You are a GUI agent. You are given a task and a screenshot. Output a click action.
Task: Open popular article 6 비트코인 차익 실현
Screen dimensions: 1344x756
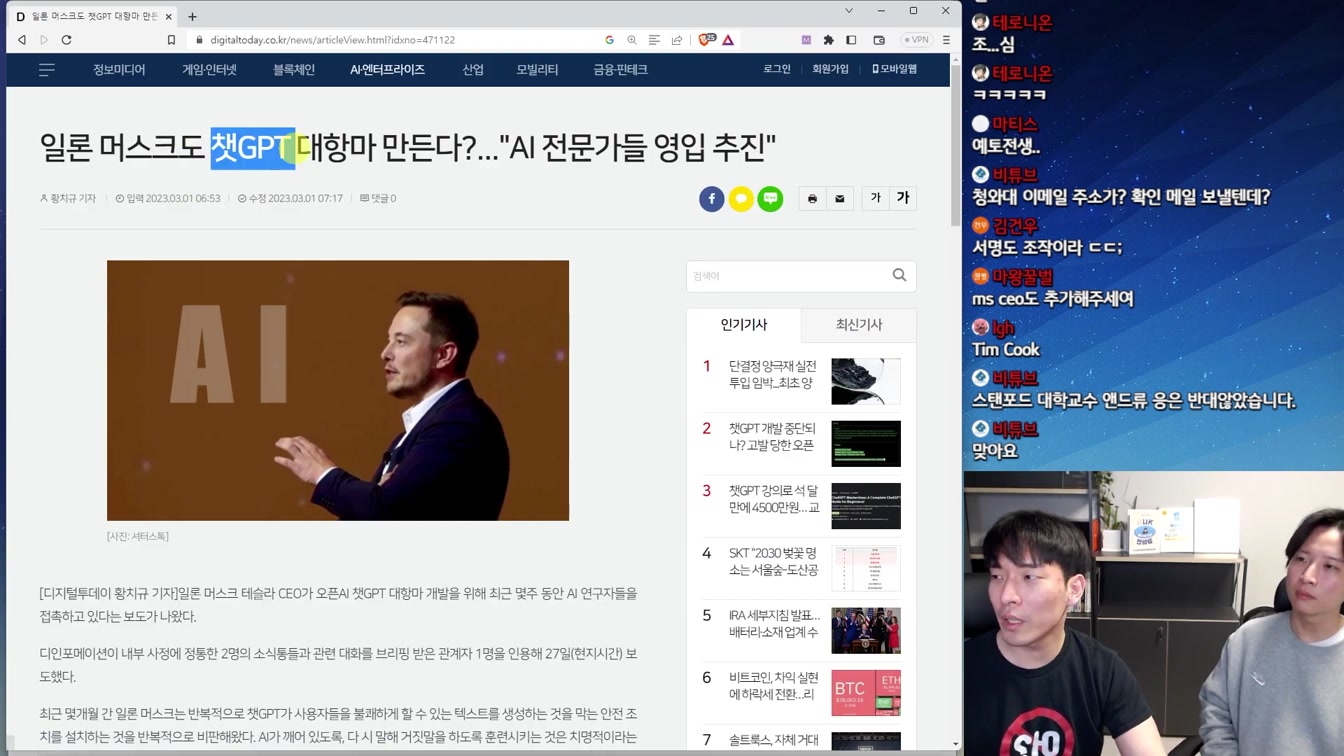tap(772, 685)
